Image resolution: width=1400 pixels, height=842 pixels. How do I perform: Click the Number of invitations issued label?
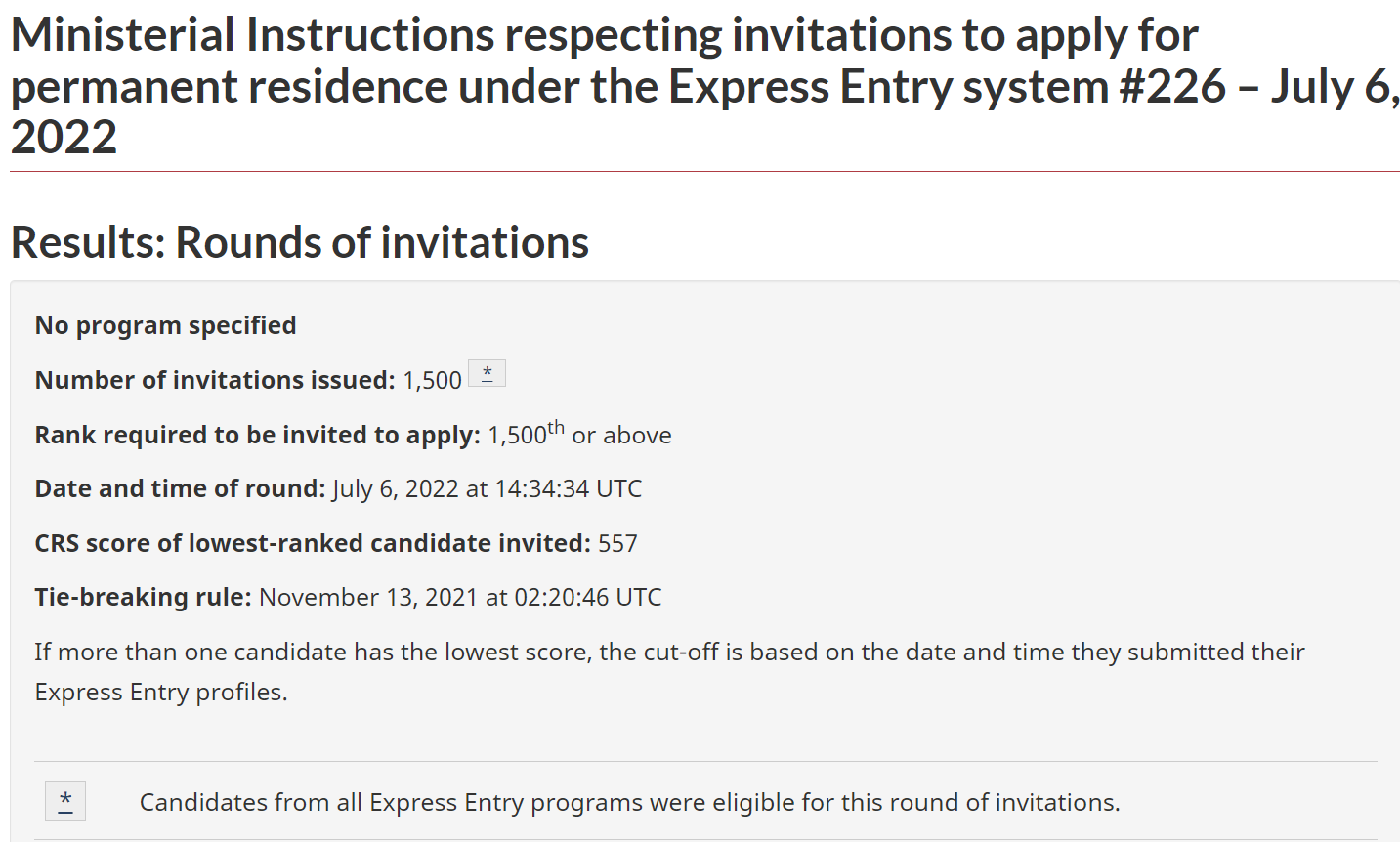(215, 380)
